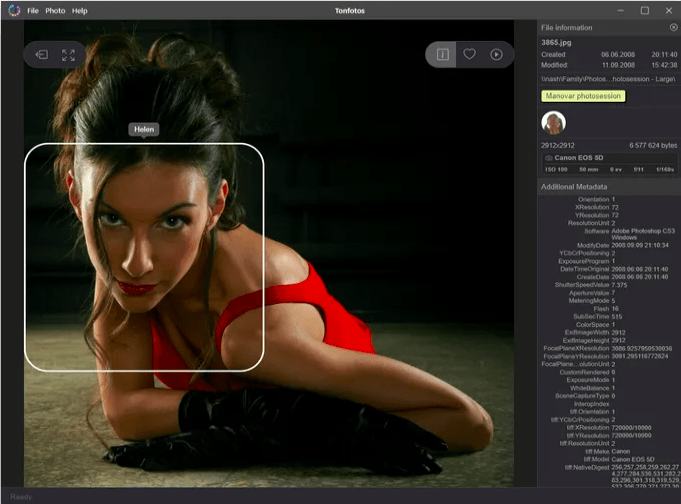Viewport: 681px width, 504px height.
Task: Open the Help menu
Action: point(80,10)
